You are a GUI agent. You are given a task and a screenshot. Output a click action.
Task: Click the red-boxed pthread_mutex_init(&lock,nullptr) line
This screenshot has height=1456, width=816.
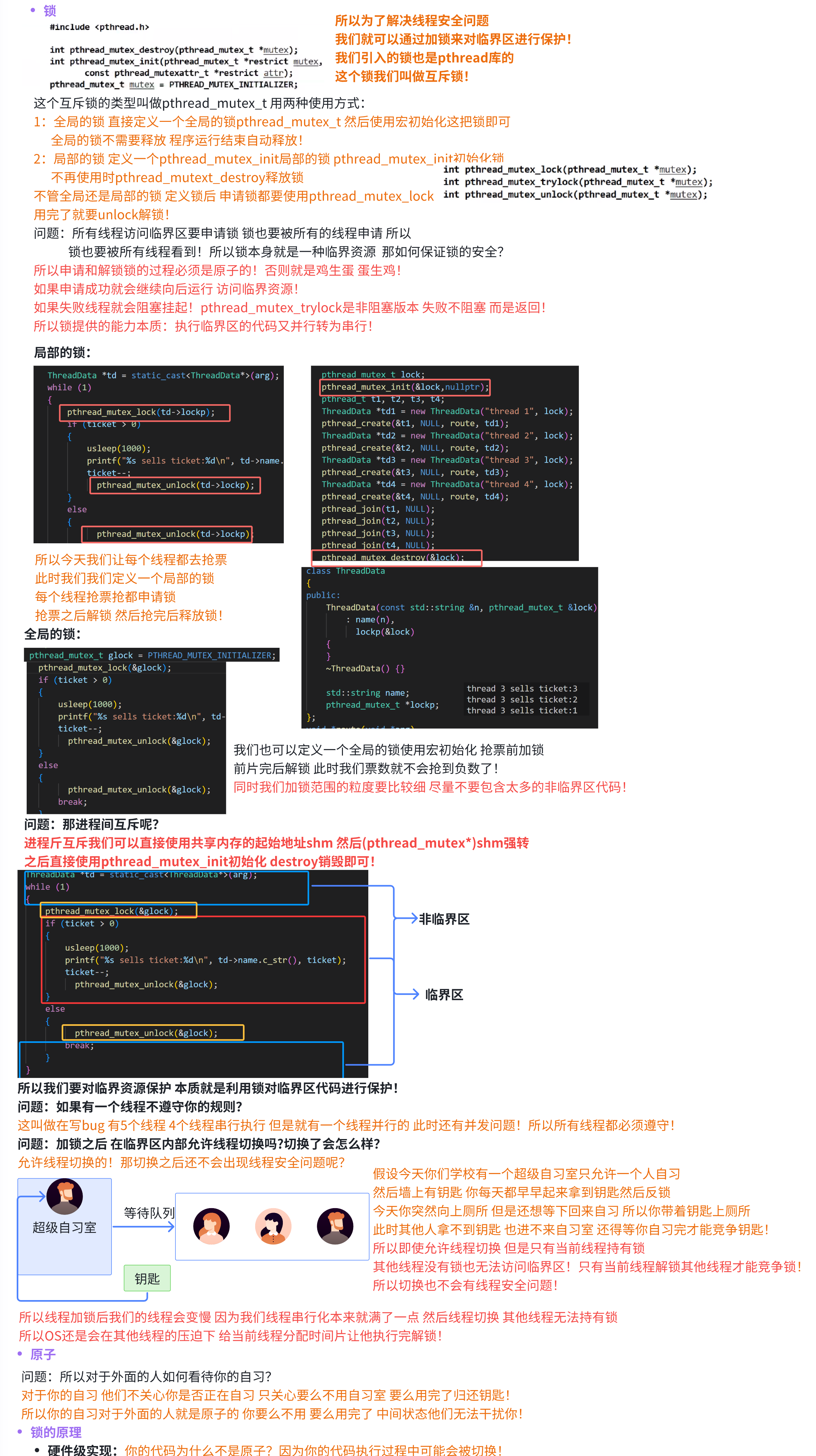404,387
